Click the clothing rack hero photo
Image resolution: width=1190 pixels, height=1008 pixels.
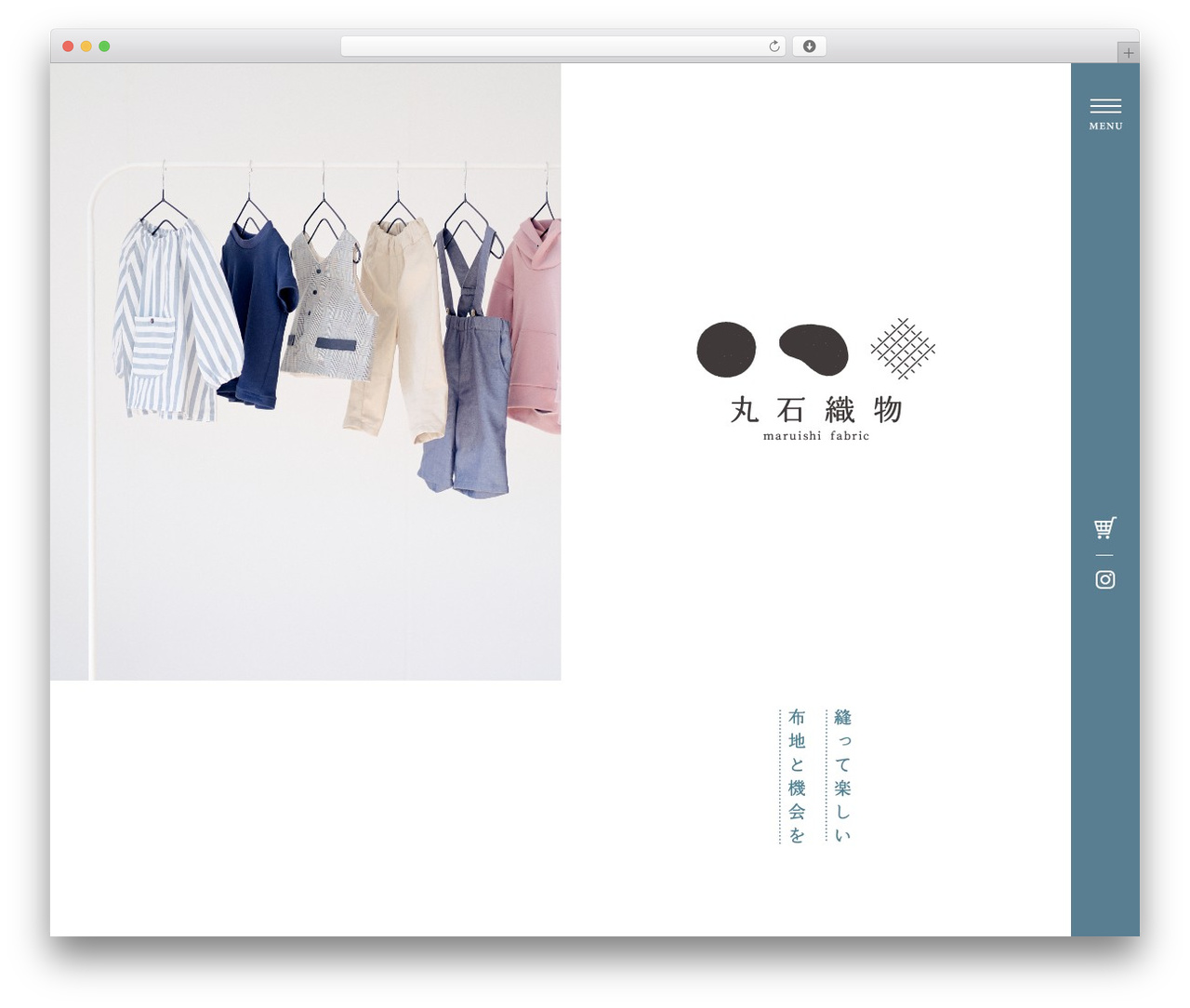pos(306,372)
